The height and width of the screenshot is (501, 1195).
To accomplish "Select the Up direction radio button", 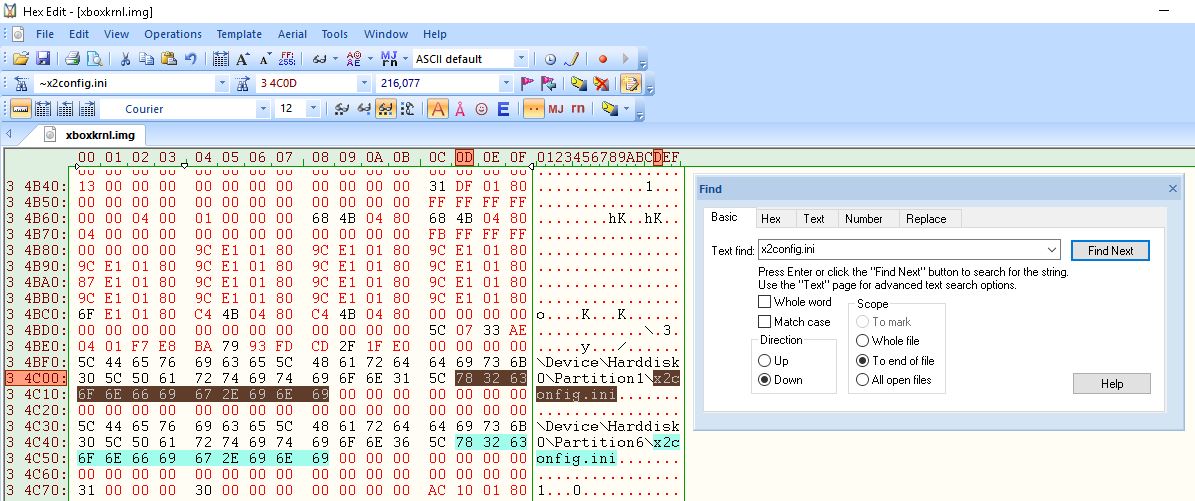I will pos(765,360).
